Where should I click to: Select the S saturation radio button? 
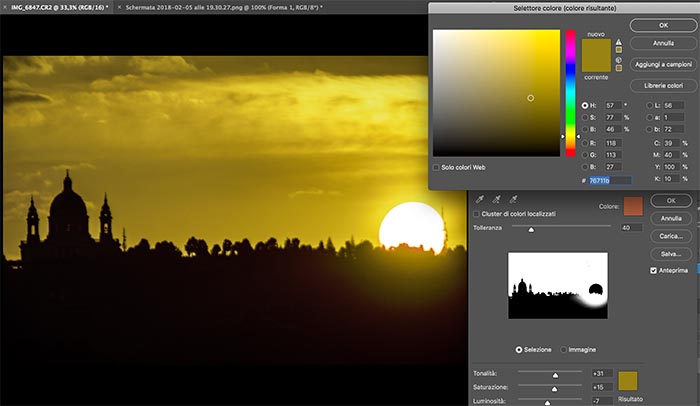585,117
